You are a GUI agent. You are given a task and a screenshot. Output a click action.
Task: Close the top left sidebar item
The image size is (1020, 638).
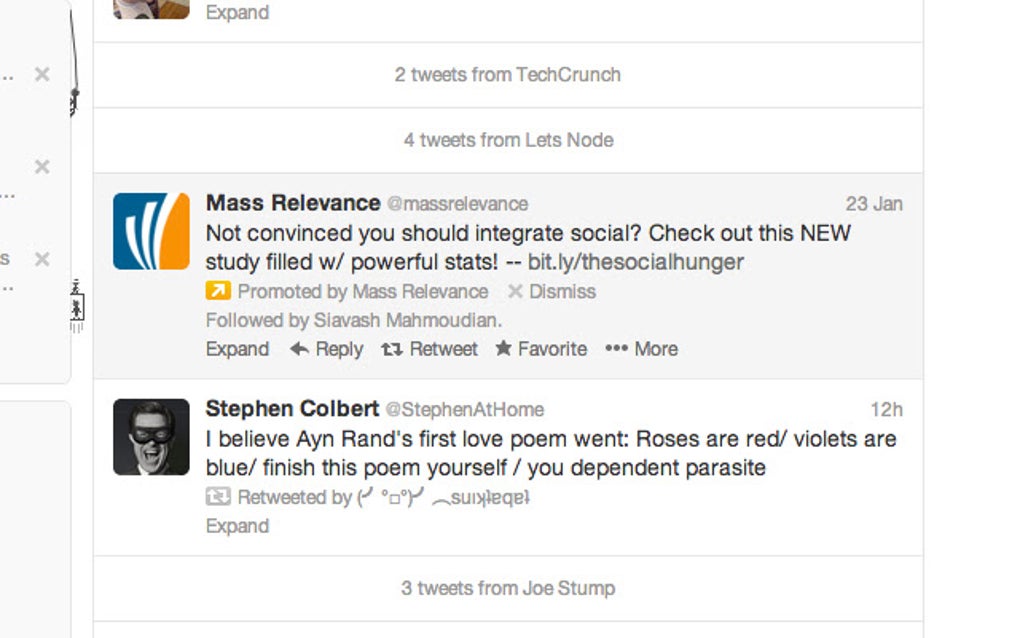point(42,74)
